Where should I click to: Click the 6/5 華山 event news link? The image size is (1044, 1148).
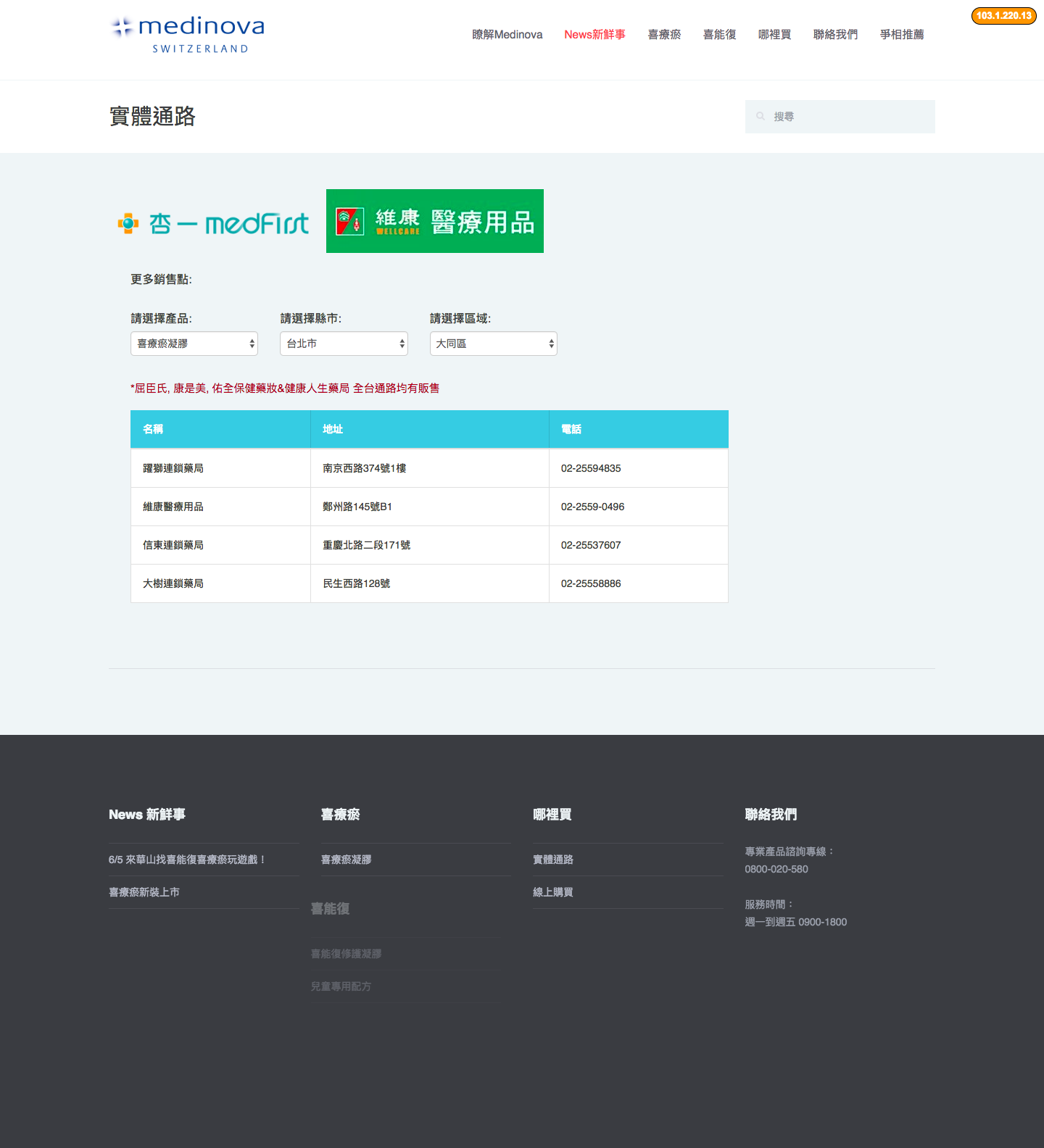coord(187,860)
